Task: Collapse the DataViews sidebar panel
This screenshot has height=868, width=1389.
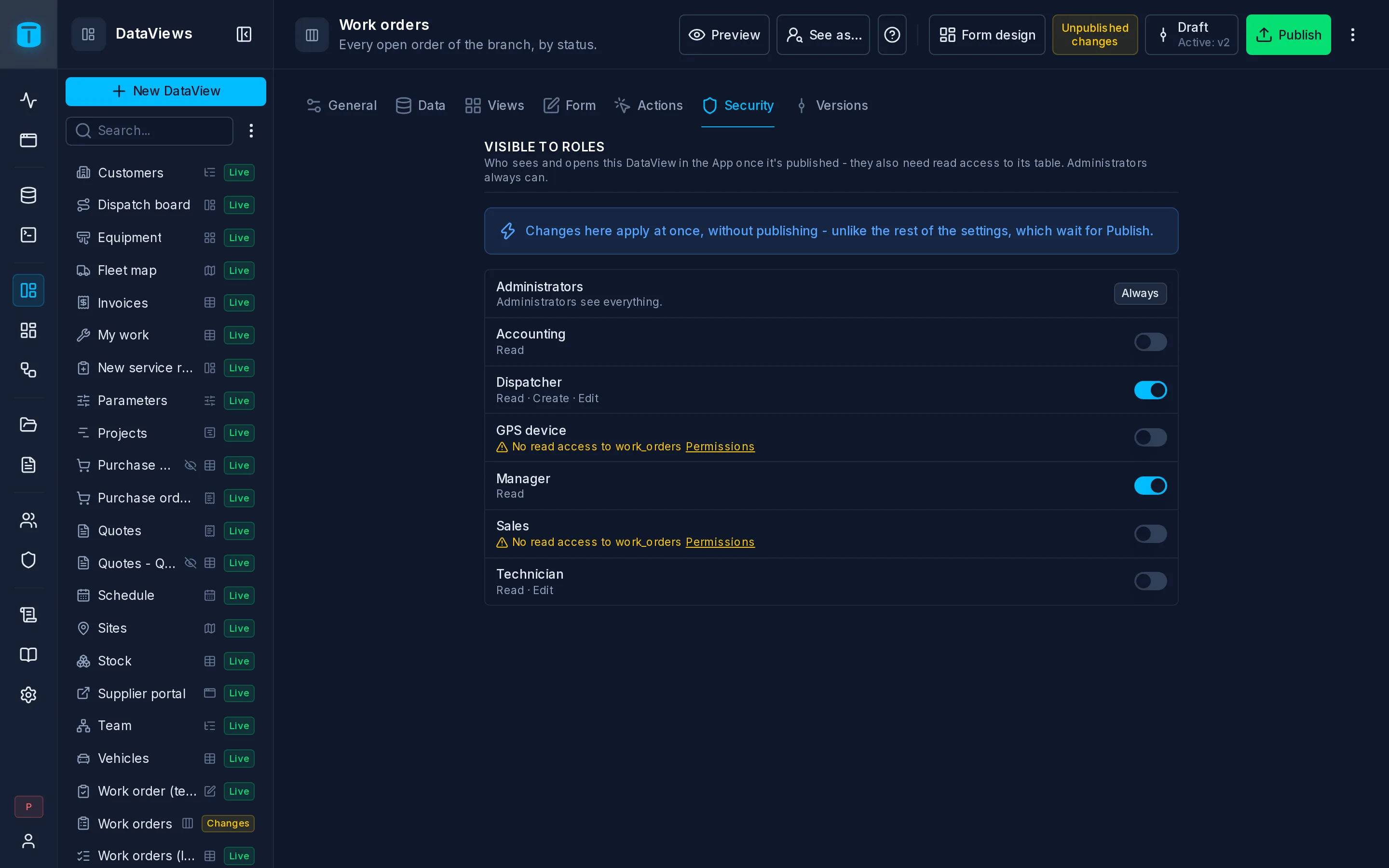Action: pos(244,34)
